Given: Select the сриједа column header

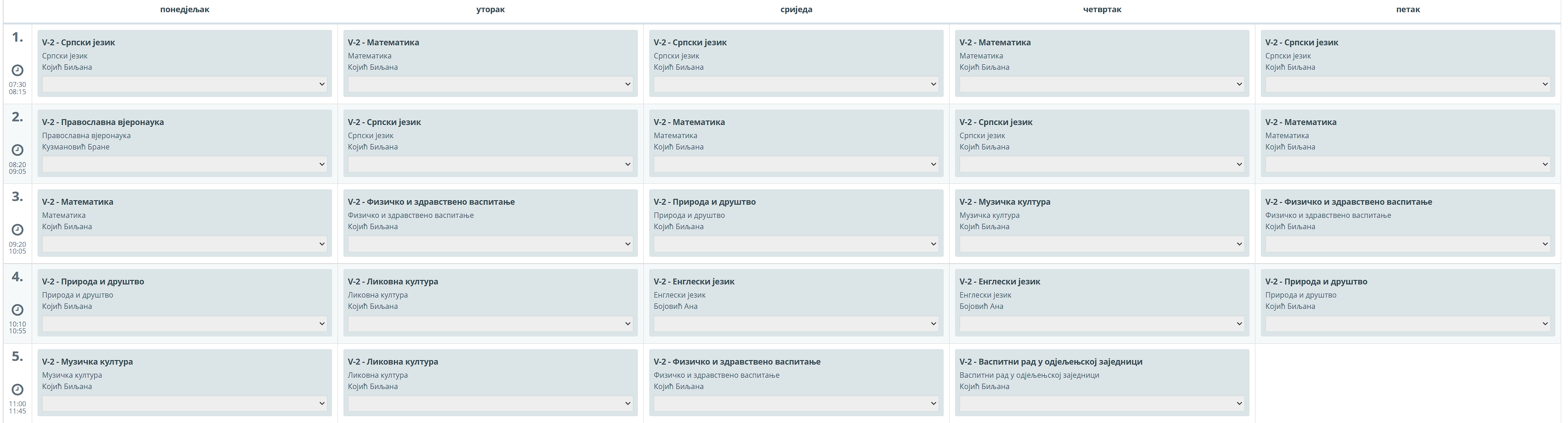Looking at the screenshot, I should tap(796, 9).
